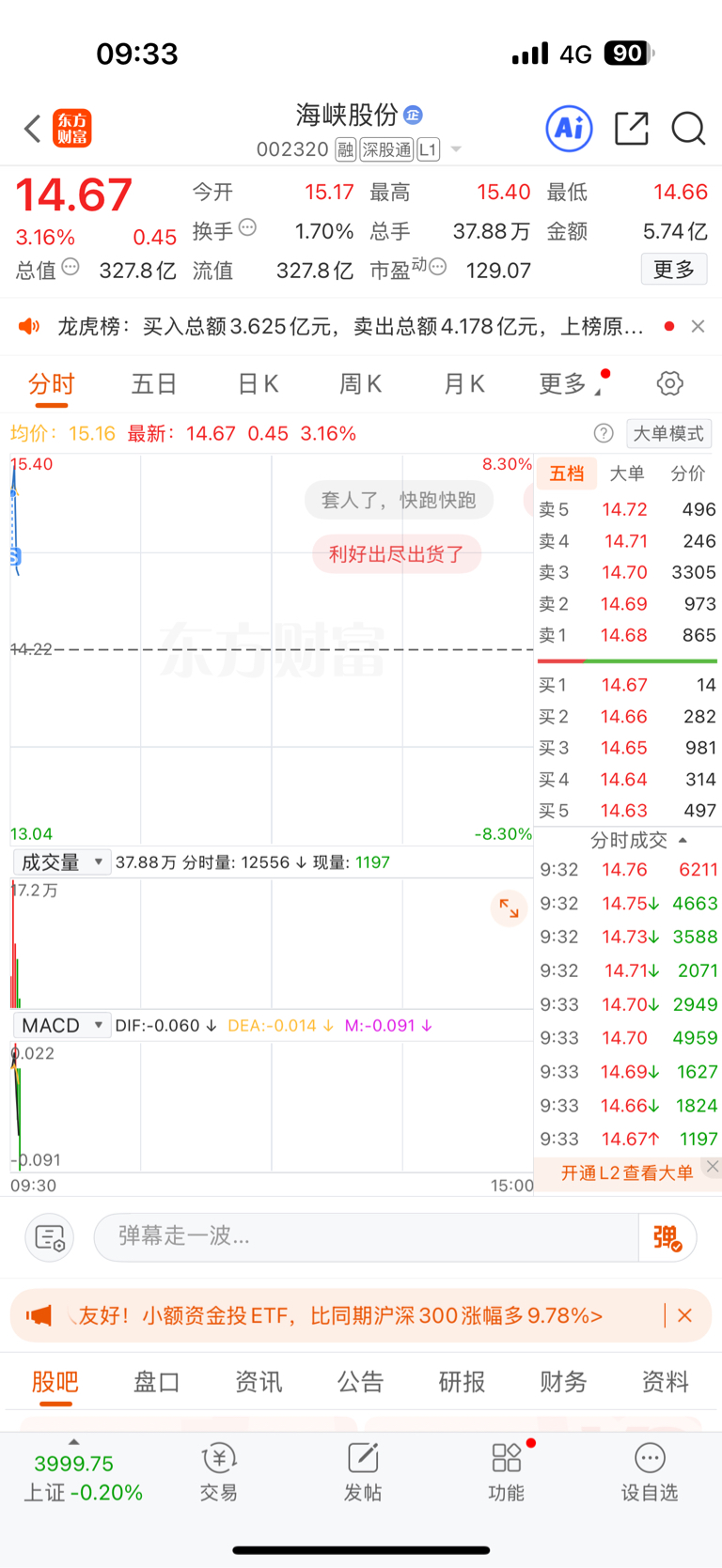Image resolution: width=722 pixels, height=1568 pixels.
Task: Close the ETF promotion banner
Action: click(x=685, y=1315)
